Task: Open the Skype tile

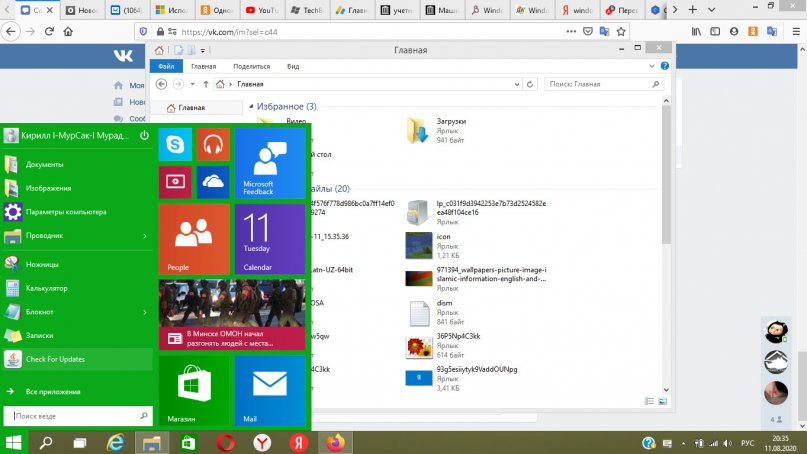Action: click(x=176, y=145)
